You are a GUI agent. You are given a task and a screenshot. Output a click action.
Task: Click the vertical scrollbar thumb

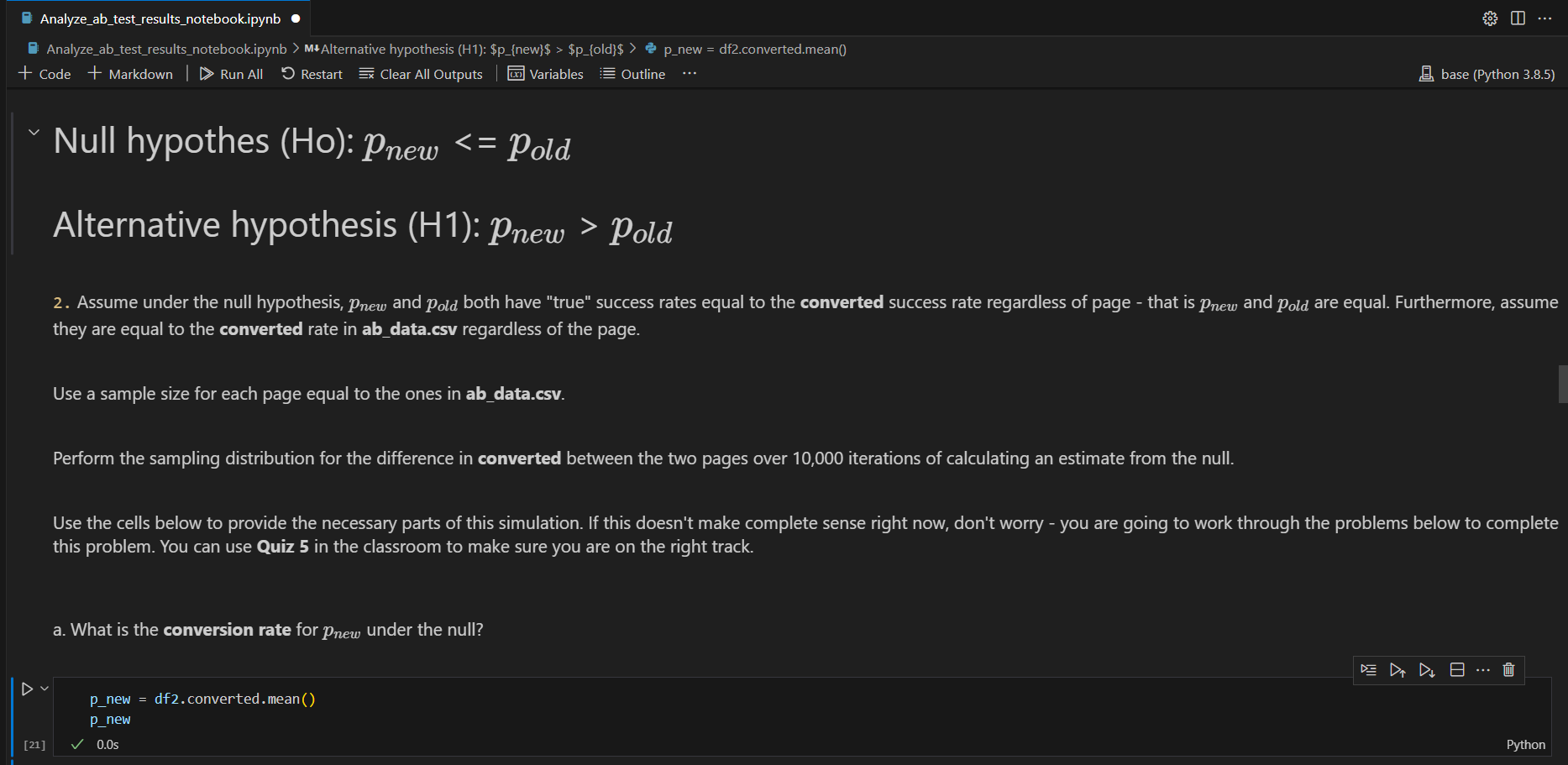[1563, 384]
